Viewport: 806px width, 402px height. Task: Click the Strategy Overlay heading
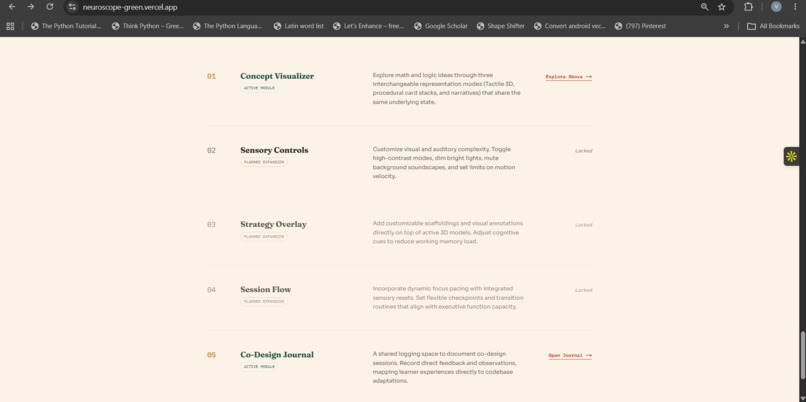[273, 224]
